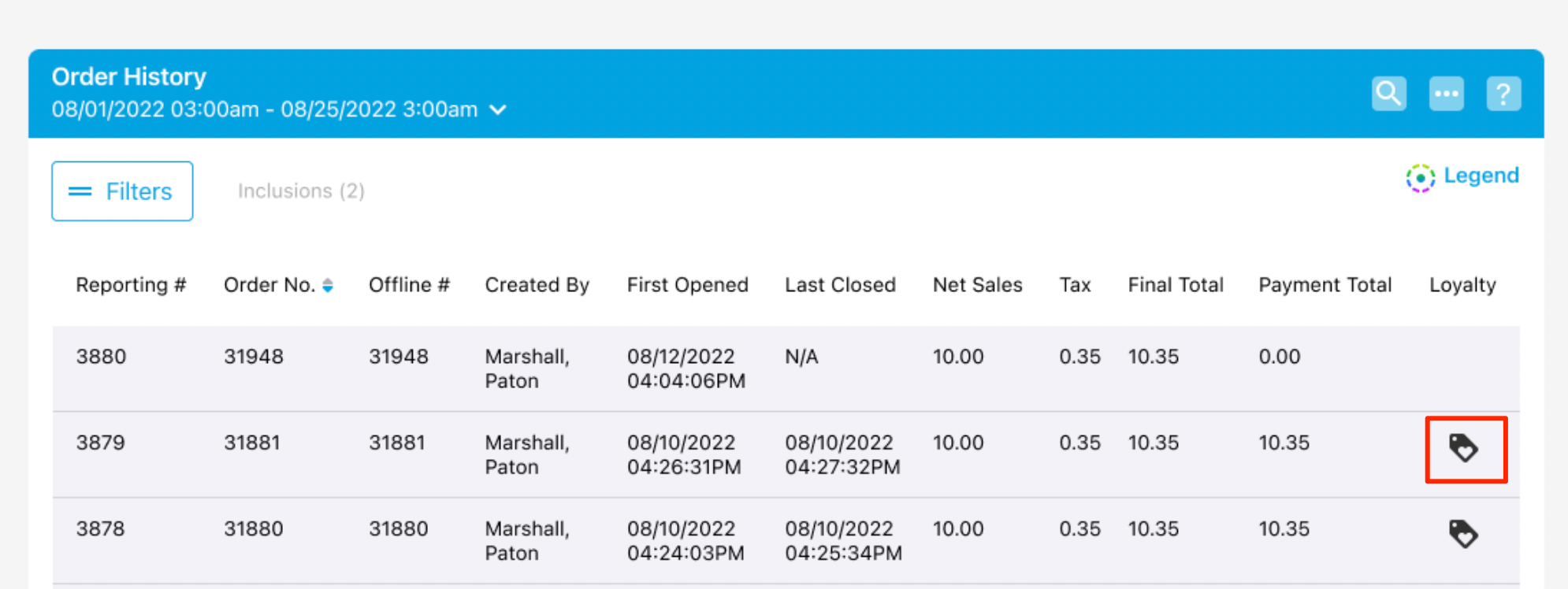
Task: Click the colorful Legend circle icon
Action: [1420, 177]
